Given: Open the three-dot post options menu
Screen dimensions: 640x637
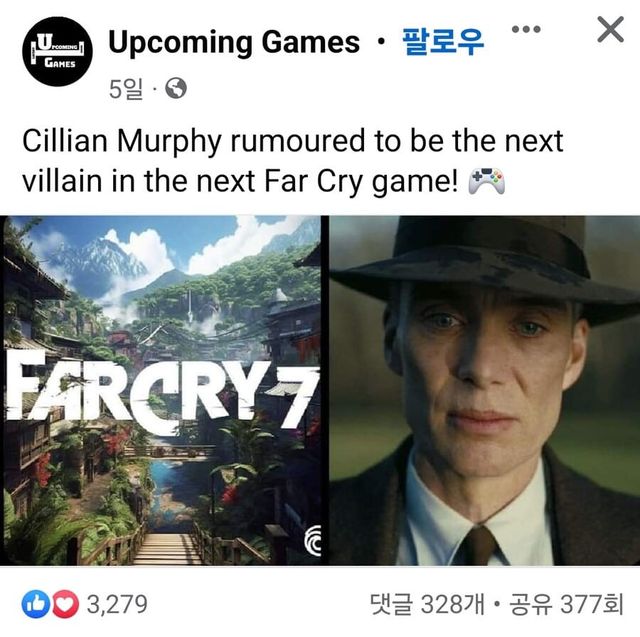Looking at the screenshot, I should [526, 29].
